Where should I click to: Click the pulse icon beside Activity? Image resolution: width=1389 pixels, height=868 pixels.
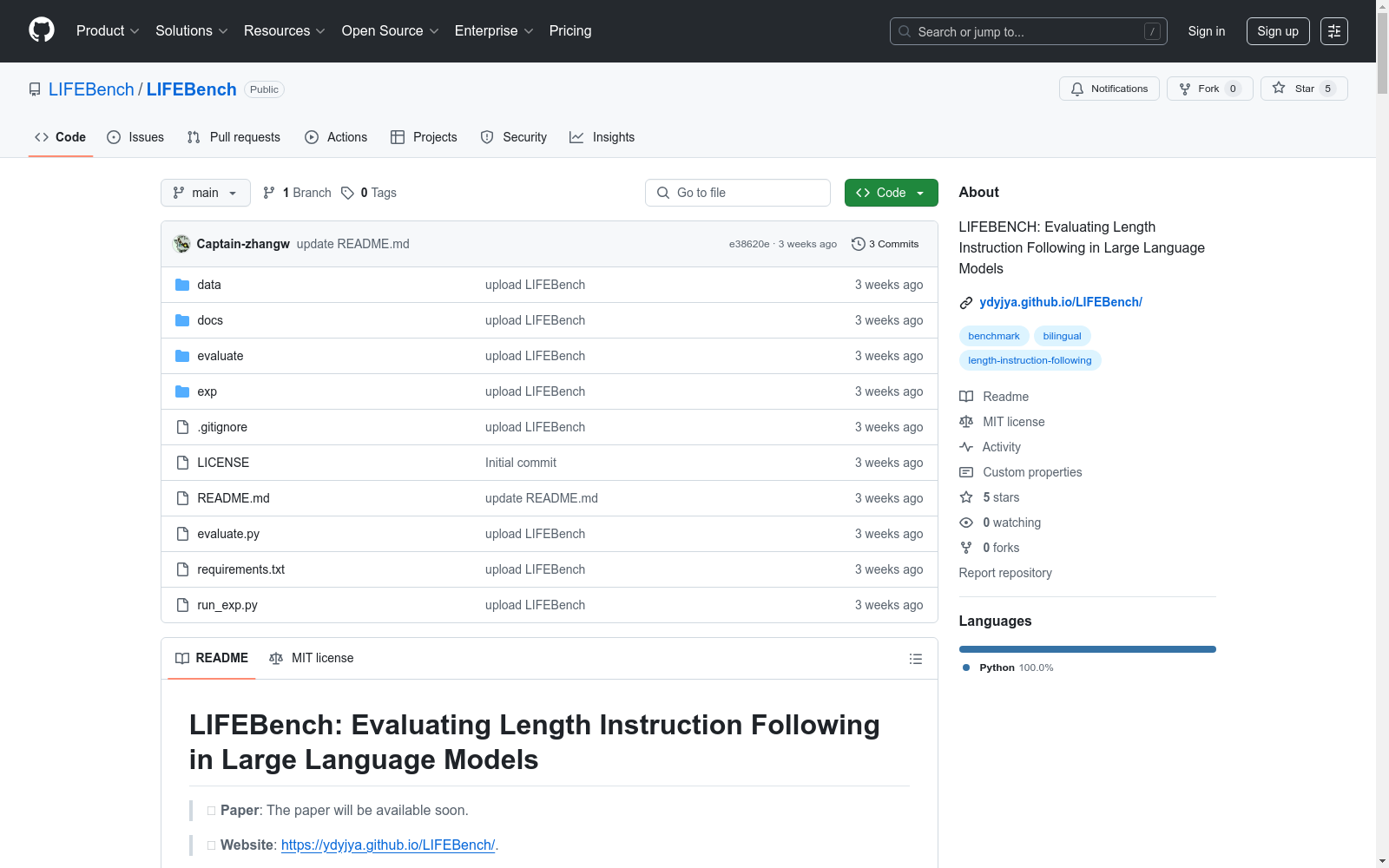click(966, 447)
